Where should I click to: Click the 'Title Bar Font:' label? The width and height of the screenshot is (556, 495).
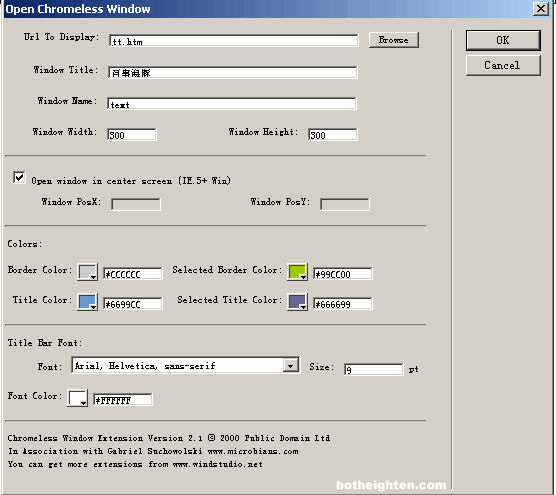coord(45,343)
